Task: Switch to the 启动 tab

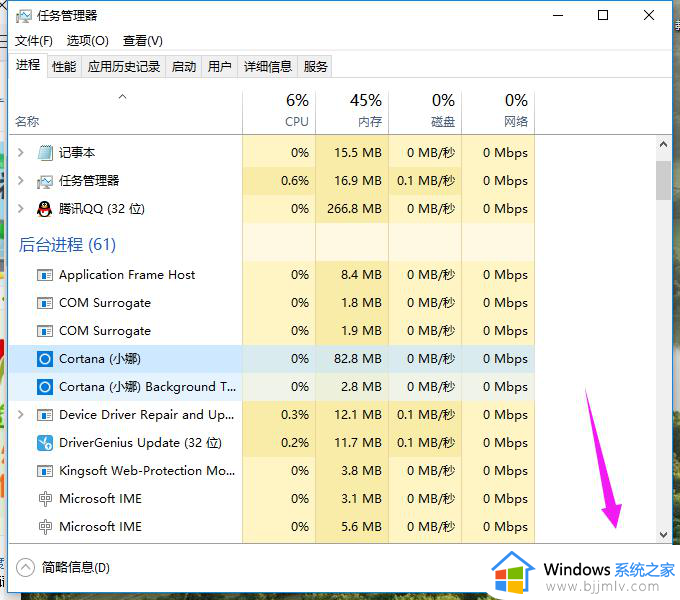Action: pyautogui.click(x=184, y=66)
